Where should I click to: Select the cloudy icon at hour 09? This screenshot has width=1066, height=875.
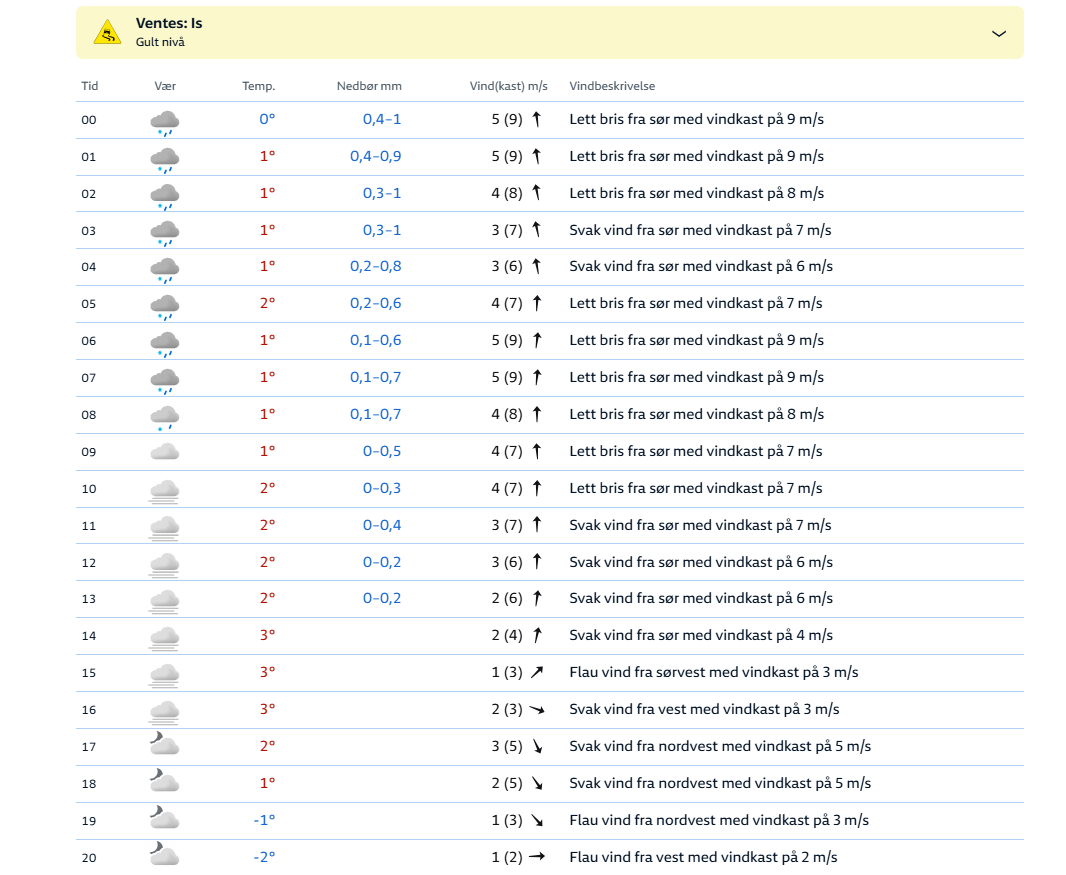click(x=165, y=452)
